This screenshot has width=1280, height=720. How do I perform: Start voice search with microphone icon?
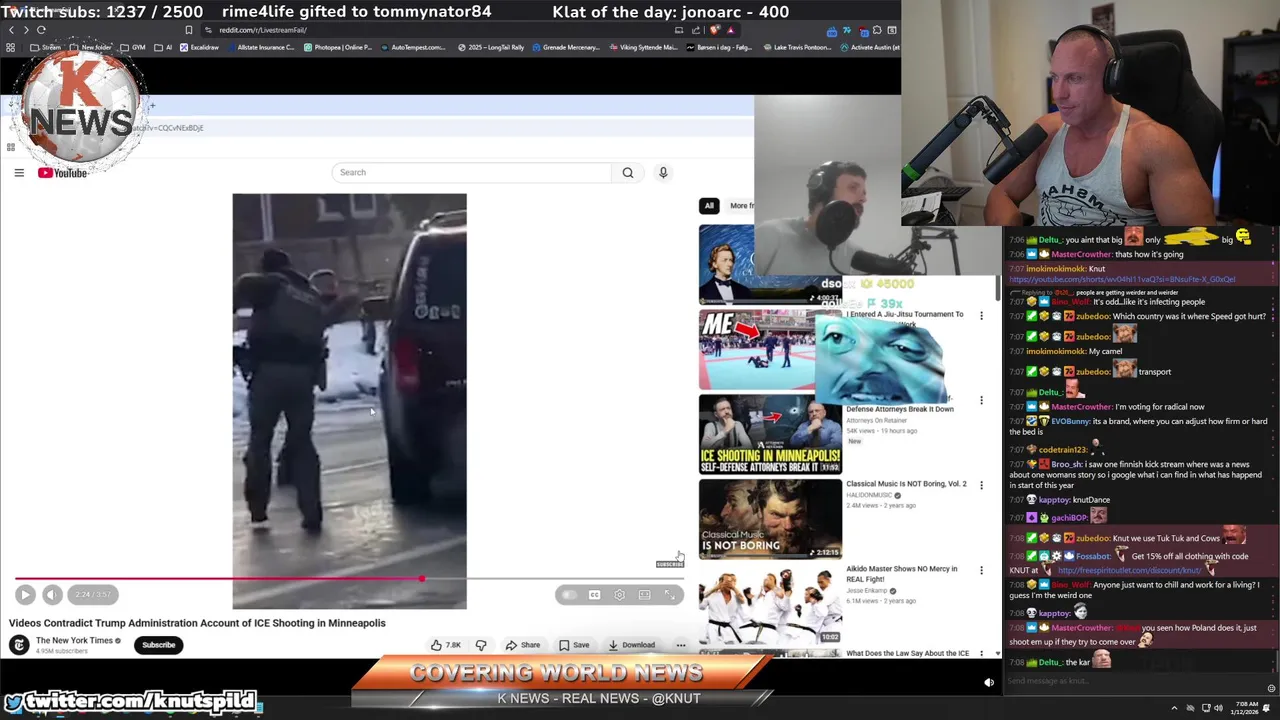pos(663,172)
